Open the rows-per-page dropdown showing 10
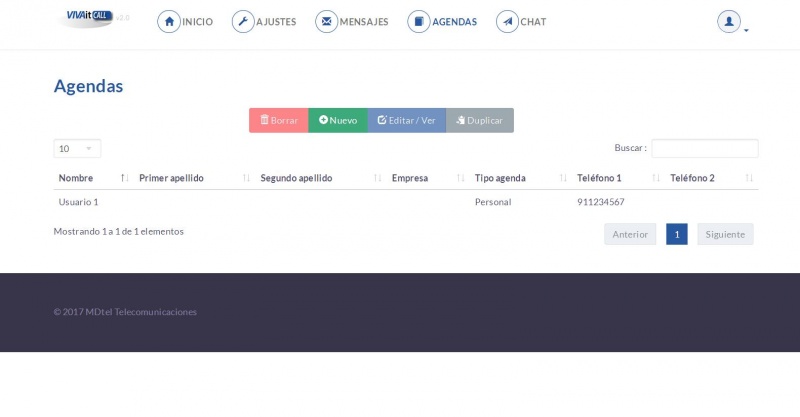Screen dimensions: 800x417 point(77,149)
